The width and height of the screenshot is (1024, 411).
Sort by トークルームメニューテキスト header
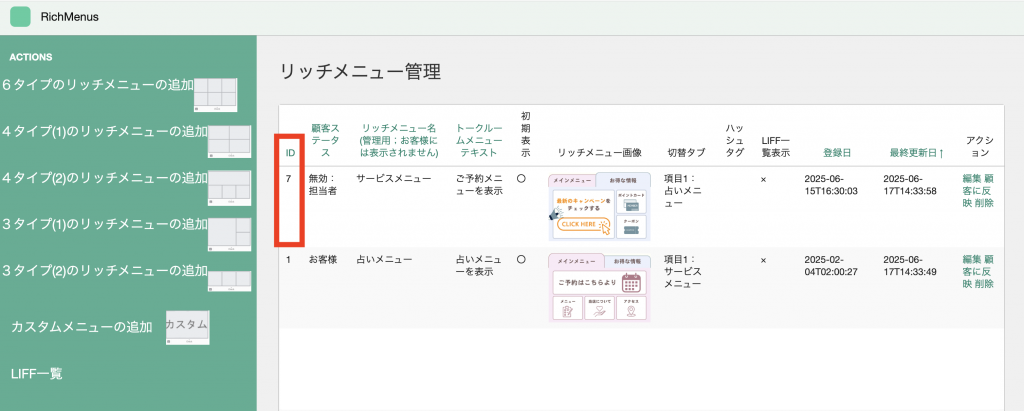[479, 140]
